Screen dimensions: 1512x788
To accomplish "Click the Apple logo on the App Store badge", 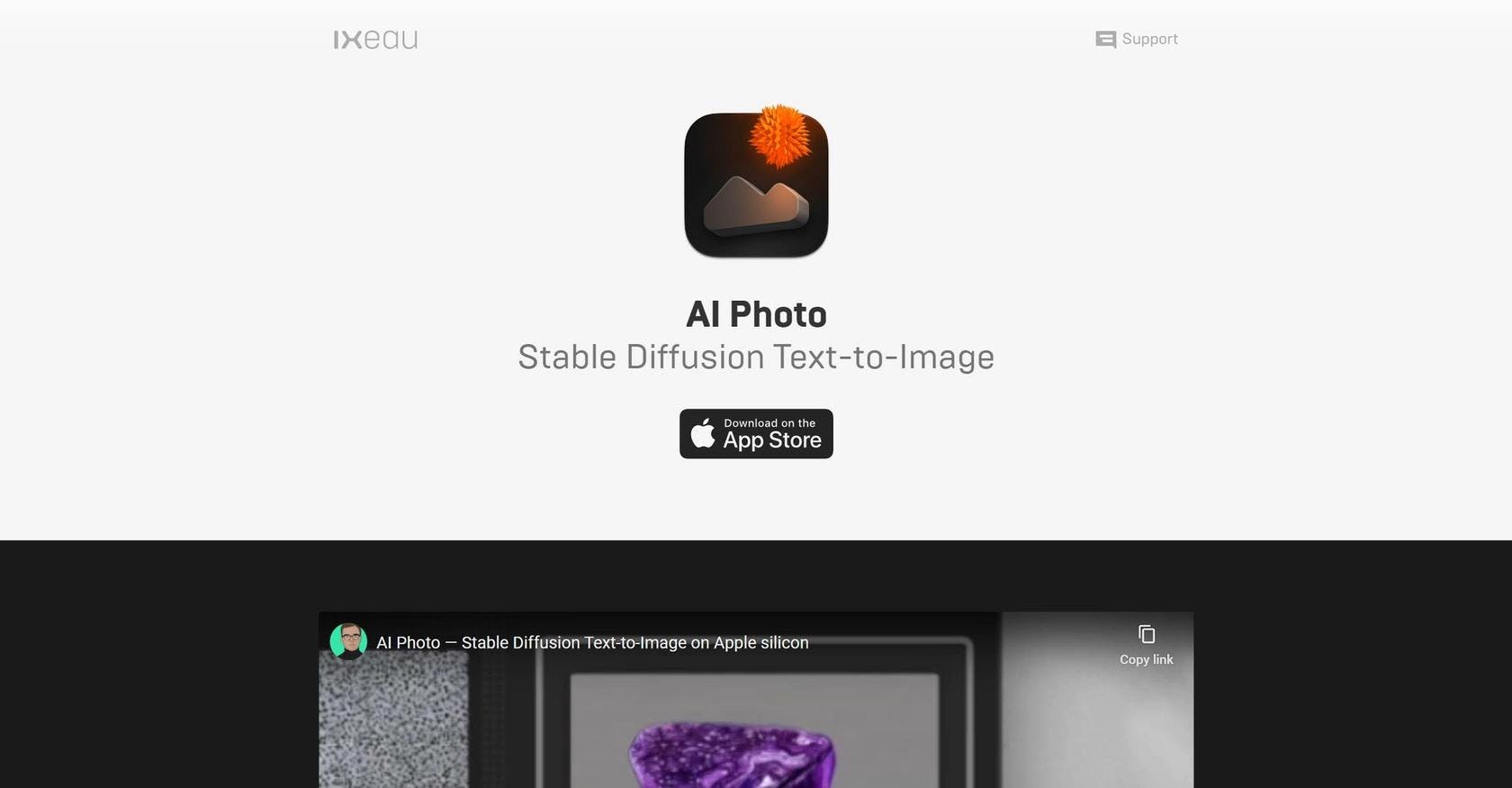I will tap(703, 433).
